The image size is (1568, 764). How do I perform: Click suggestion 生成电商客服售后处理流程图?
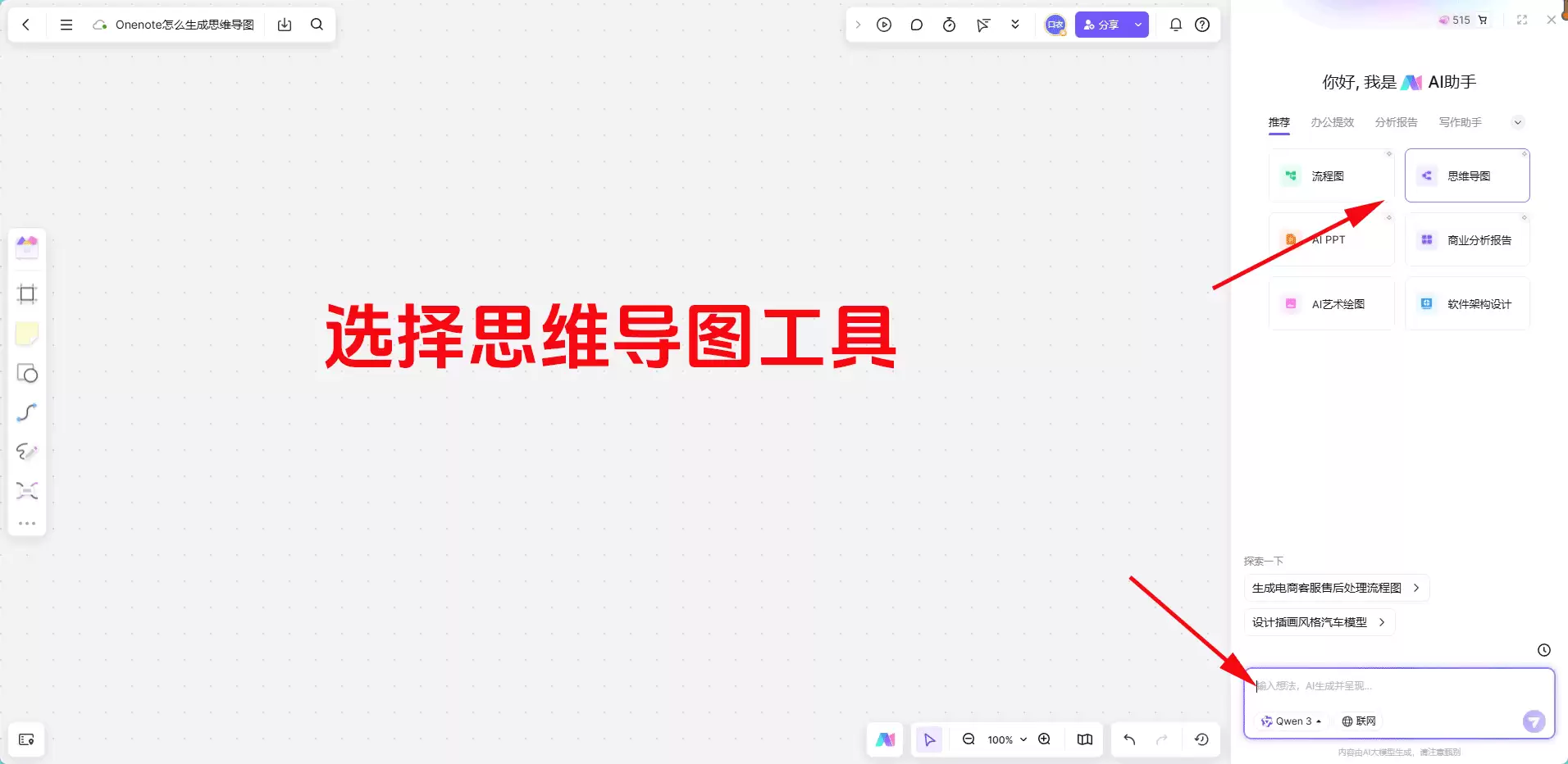(1337, 588)
